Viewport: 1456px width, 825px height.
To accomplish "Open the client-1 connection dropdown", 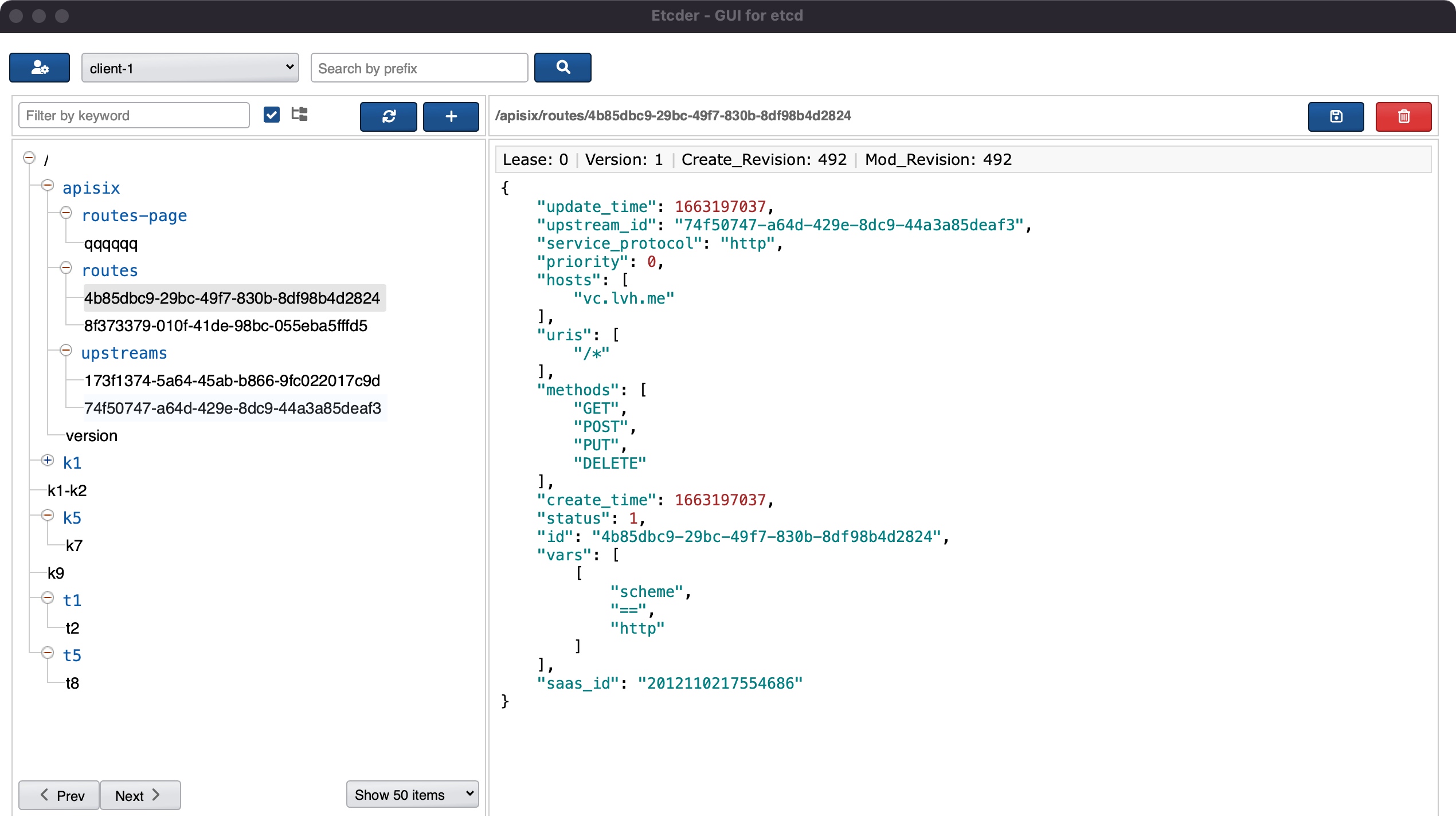I will click(190, 68).
